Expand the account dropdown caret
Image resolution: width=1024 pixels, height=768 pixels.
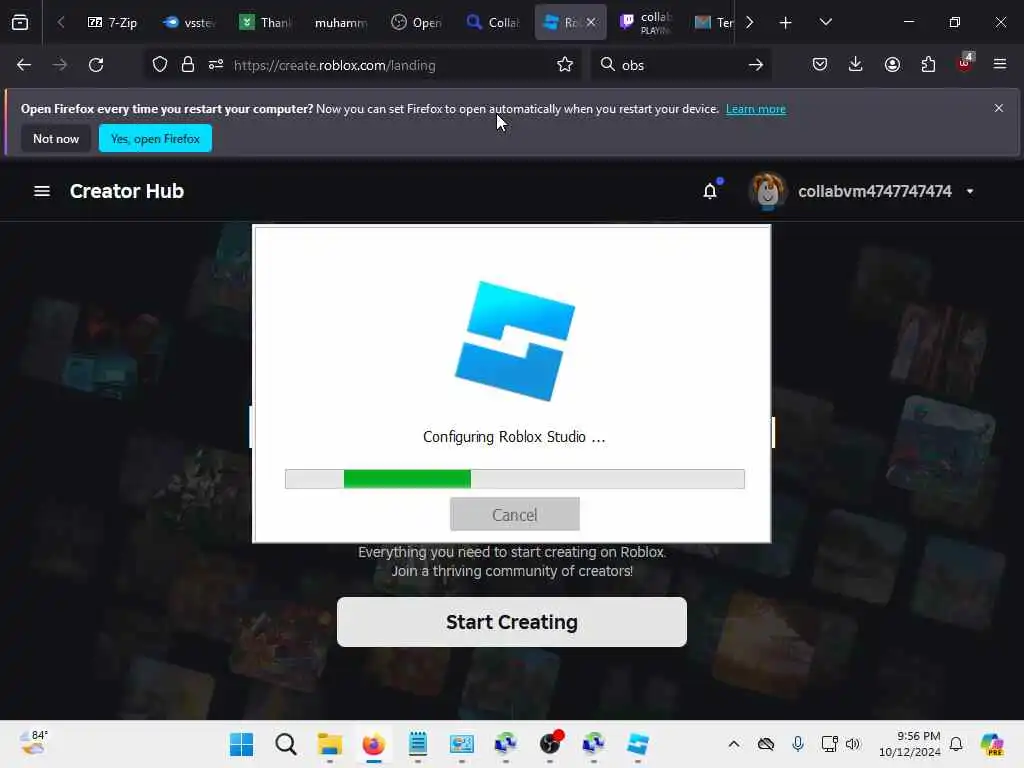970,191
